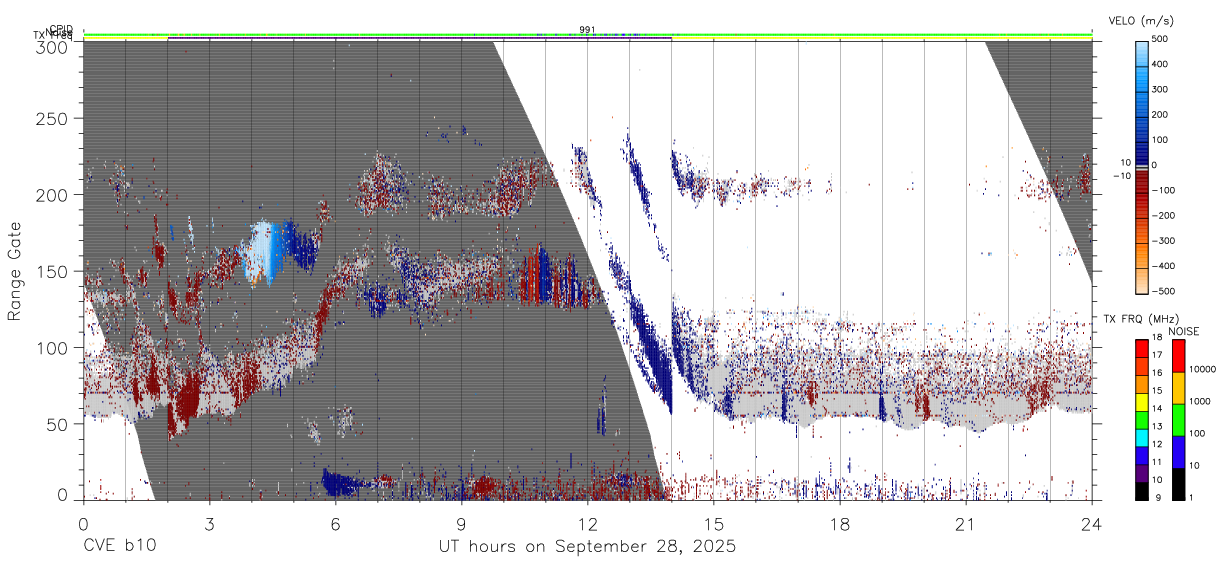Click the 'NOISE' legend title
This screenshot has width=1228, height=567.
click(1184, 331)
